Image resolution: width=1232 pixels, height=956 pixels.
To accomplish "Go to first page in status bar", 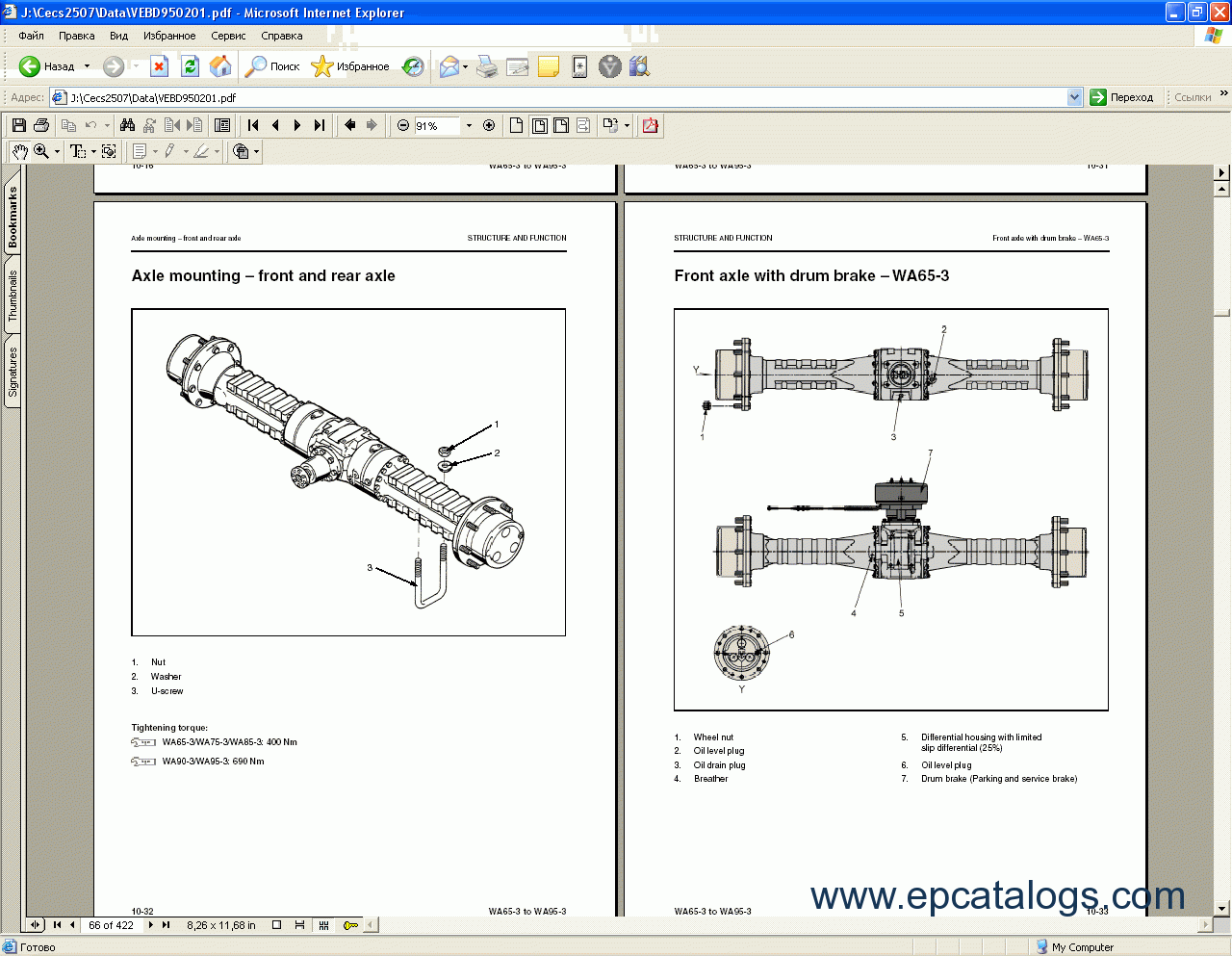I will pos(57,925).
